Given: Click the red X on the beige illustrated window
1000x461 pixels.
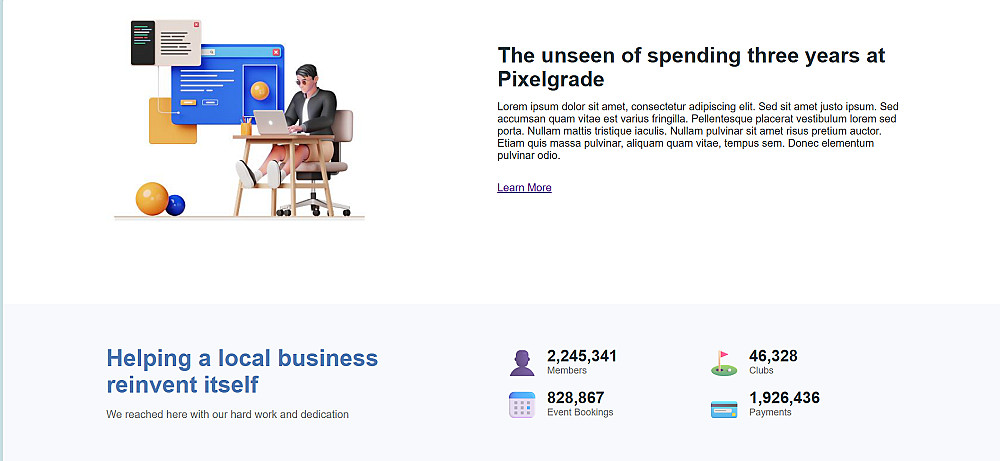Looking at the screenshot, I should click(195, 26).
